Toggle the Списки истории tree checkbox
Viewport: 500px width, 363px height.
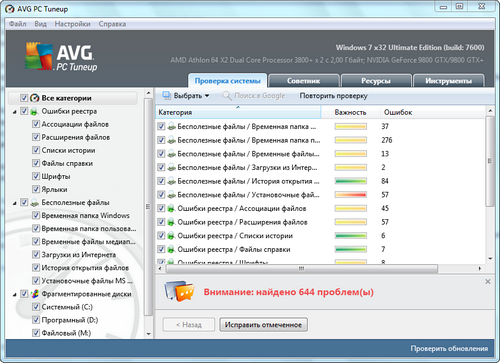point(36,150)
